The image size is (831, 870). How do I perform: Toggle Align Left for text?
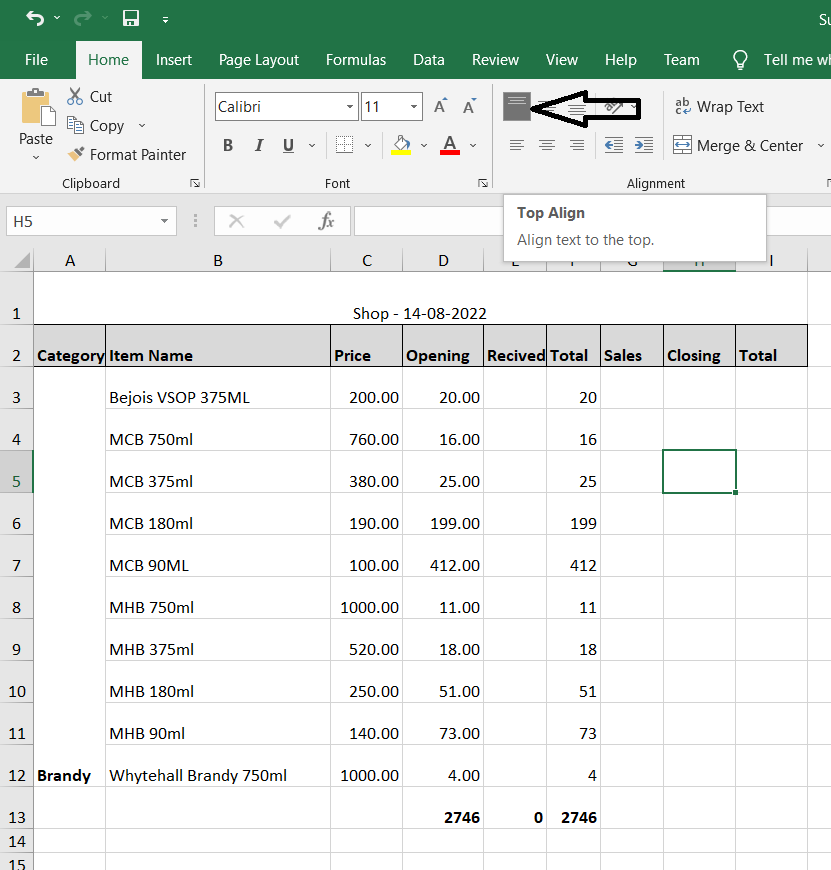tap(517, 145)
